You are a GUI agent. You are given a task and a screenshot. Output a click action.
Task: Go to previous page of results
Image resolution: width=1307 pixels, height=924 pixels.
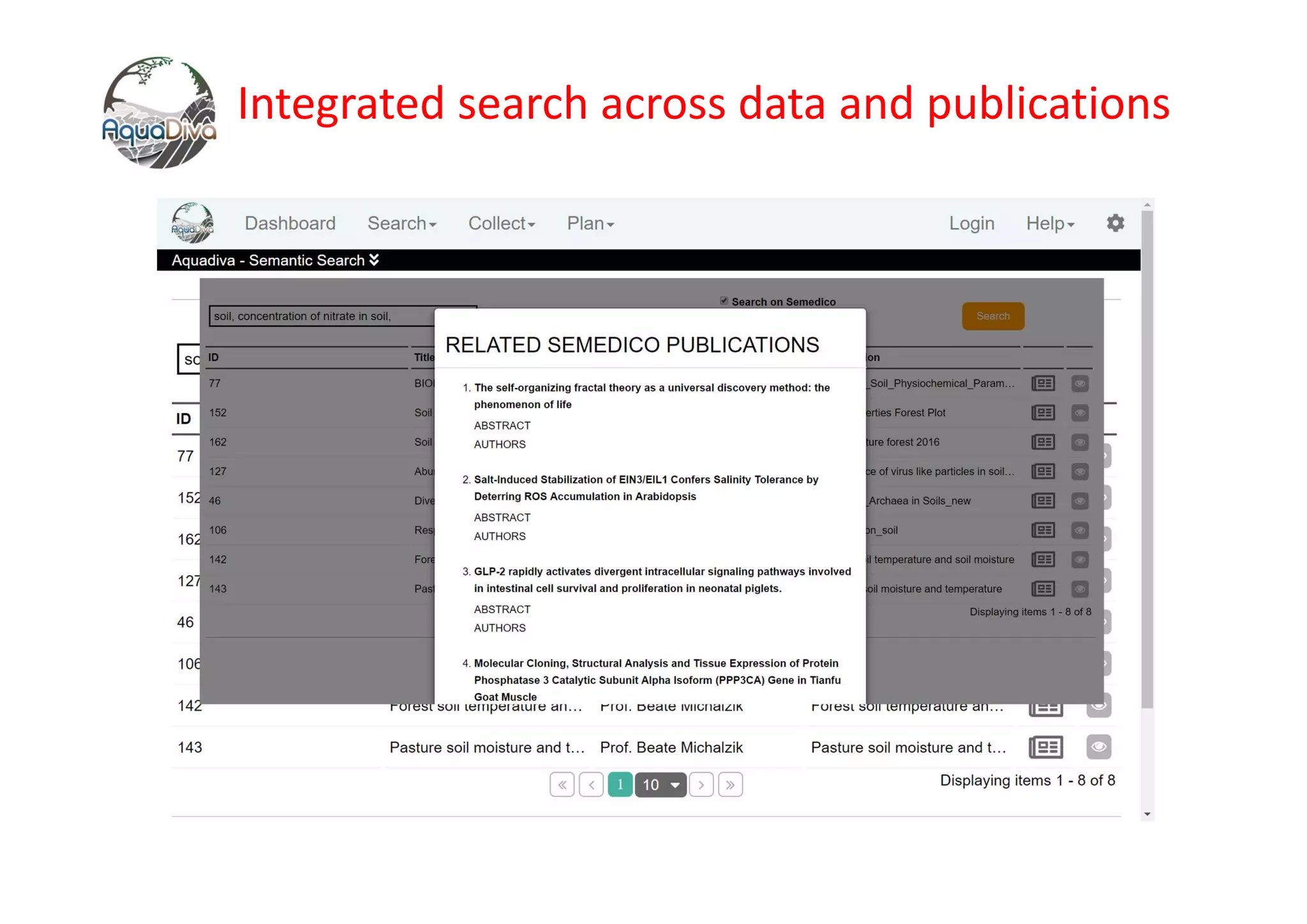point(592,785)
